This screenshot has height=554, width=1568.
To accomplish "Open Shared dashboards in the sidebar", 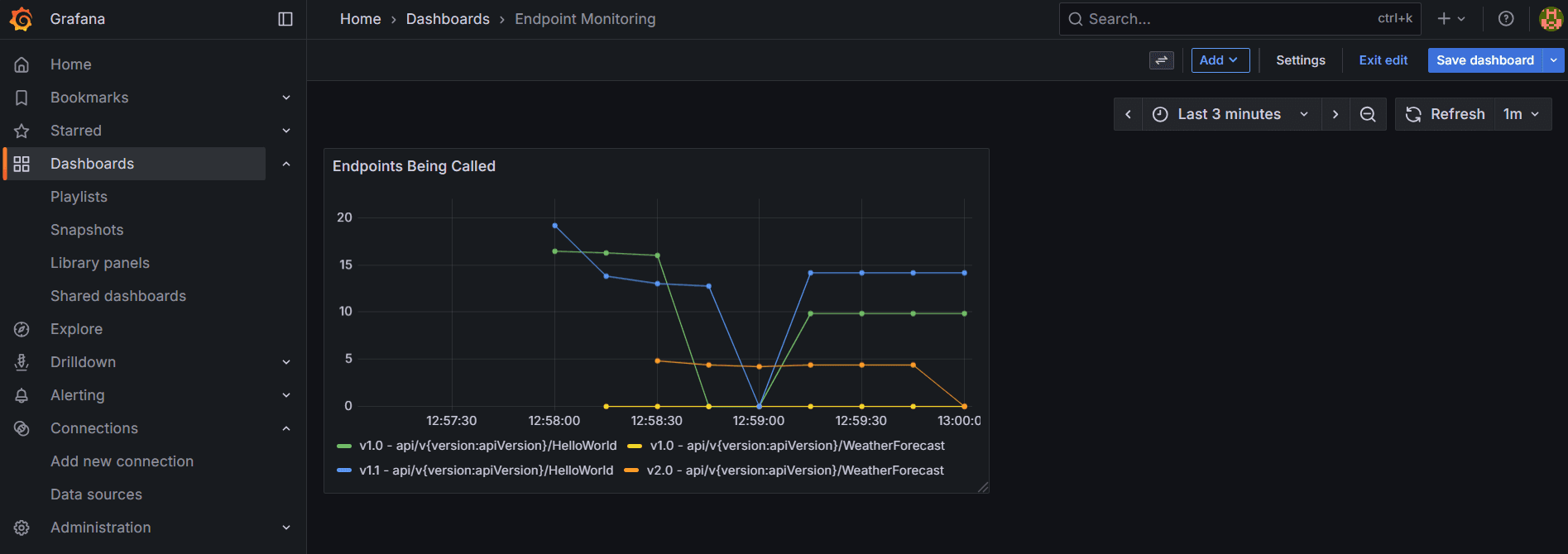I will pyautogui.click(x=118, y=296).
